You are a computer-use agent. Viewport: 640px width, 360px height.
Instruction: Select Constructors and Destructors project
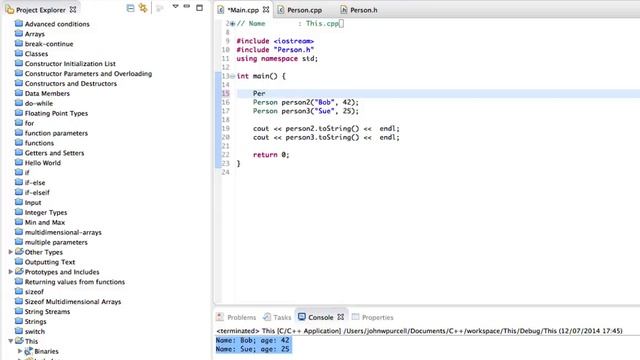(71, 83)
